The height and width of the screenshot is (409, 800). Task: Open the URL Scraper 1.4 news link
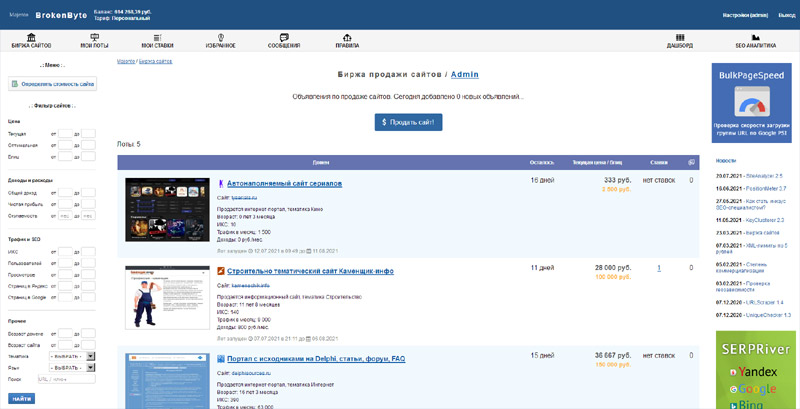tap(764, 302)
